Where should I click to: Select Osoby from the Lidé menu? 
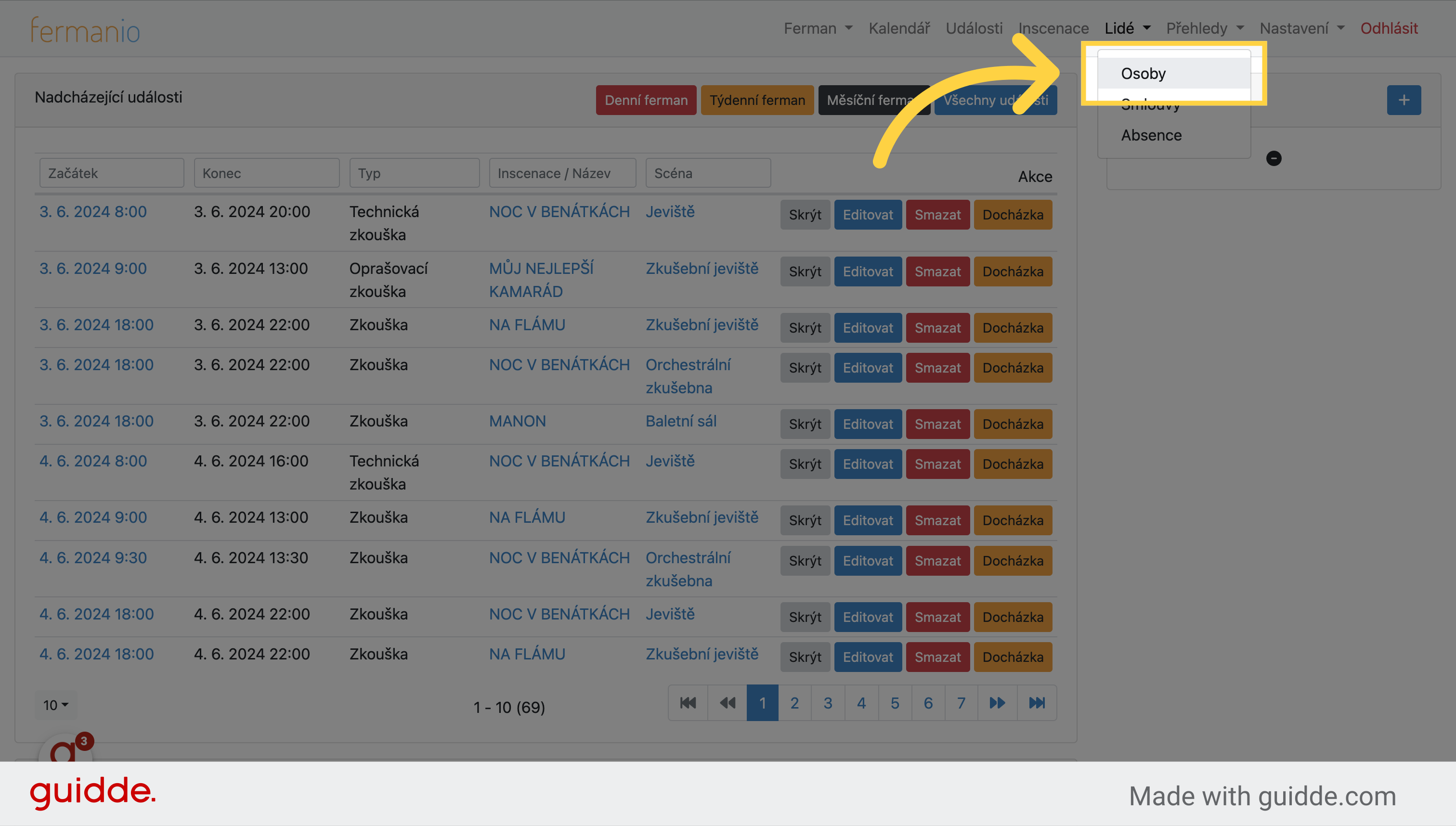[x=1173, y=73]
